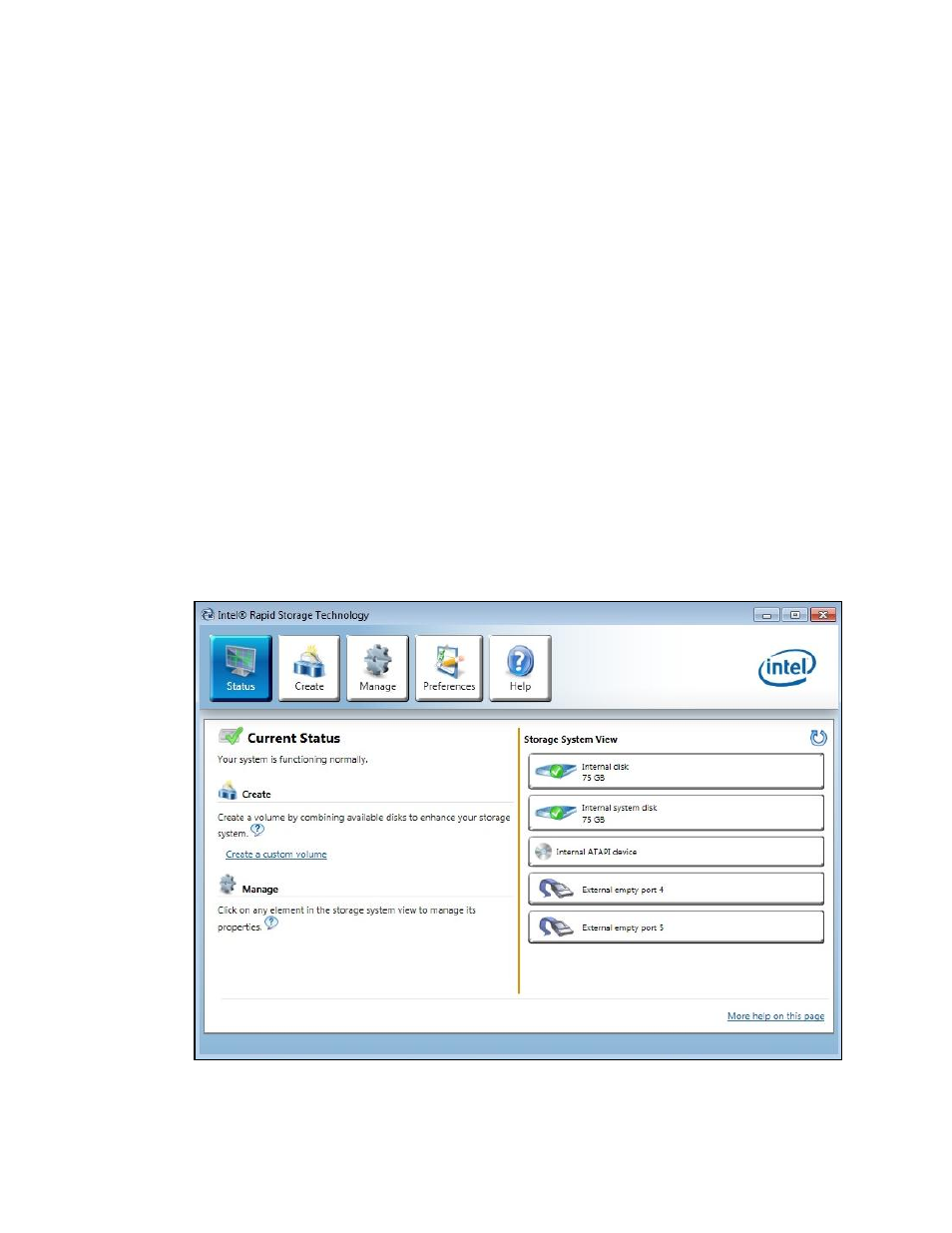Click the Create a custom volume link
This screenshot has width=952, height=1233.
(276, 855)
